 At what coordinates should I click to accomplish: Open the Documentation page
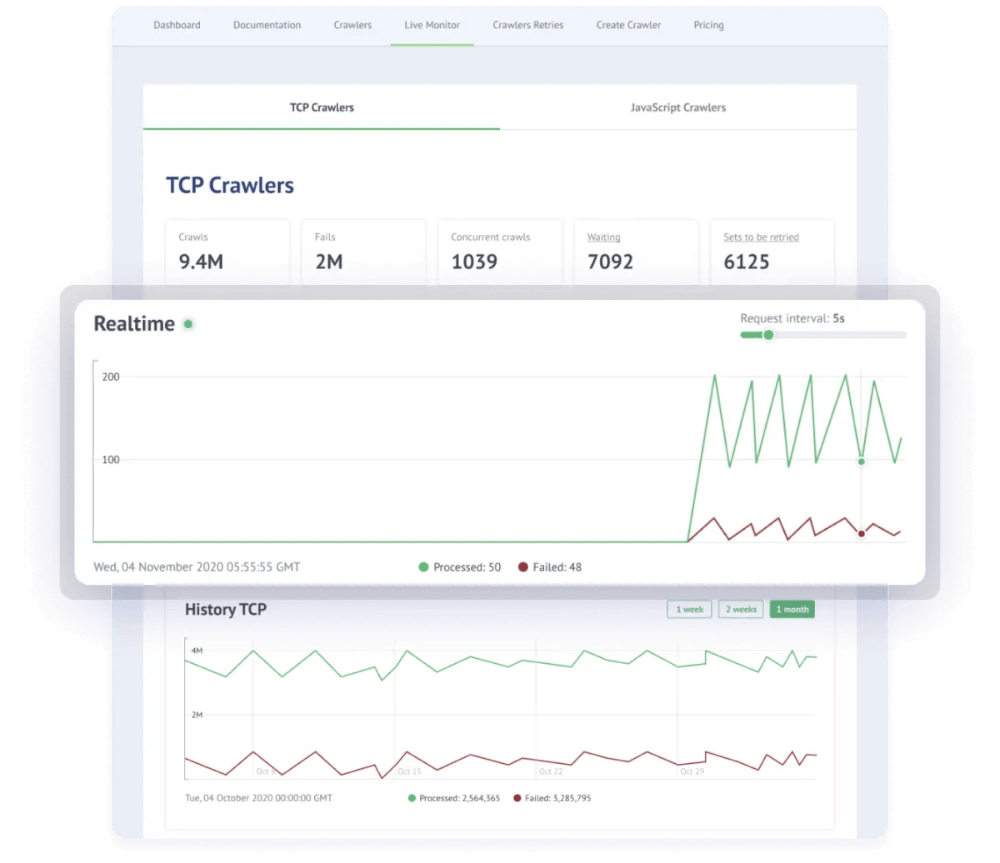(x=267, y=25)
